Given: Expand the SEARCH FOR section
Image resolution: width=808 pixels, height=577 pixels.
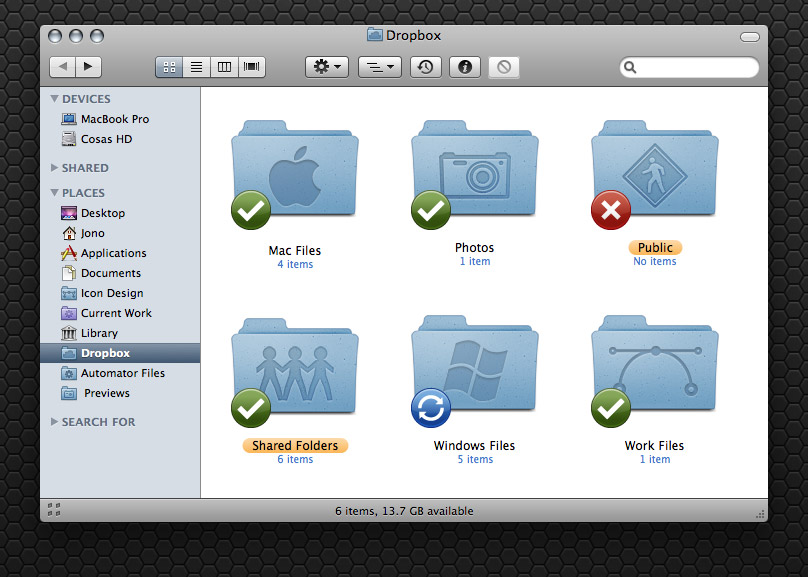Looking at the screenshot, I should pyautogui.click(x=56, y=422).
